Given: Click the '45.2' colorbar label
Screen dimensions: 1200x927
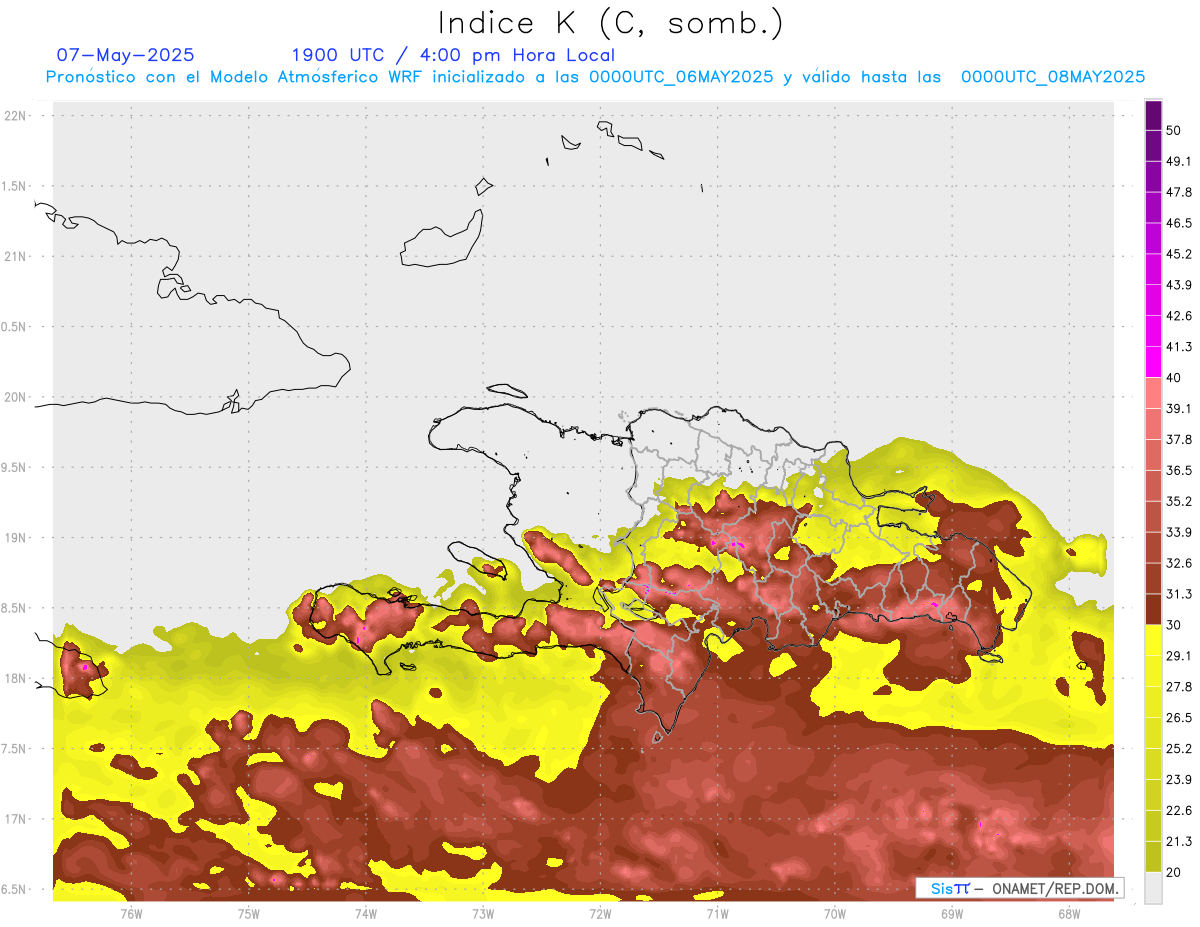Looking at the screenshot, I should pos(1179,254).
